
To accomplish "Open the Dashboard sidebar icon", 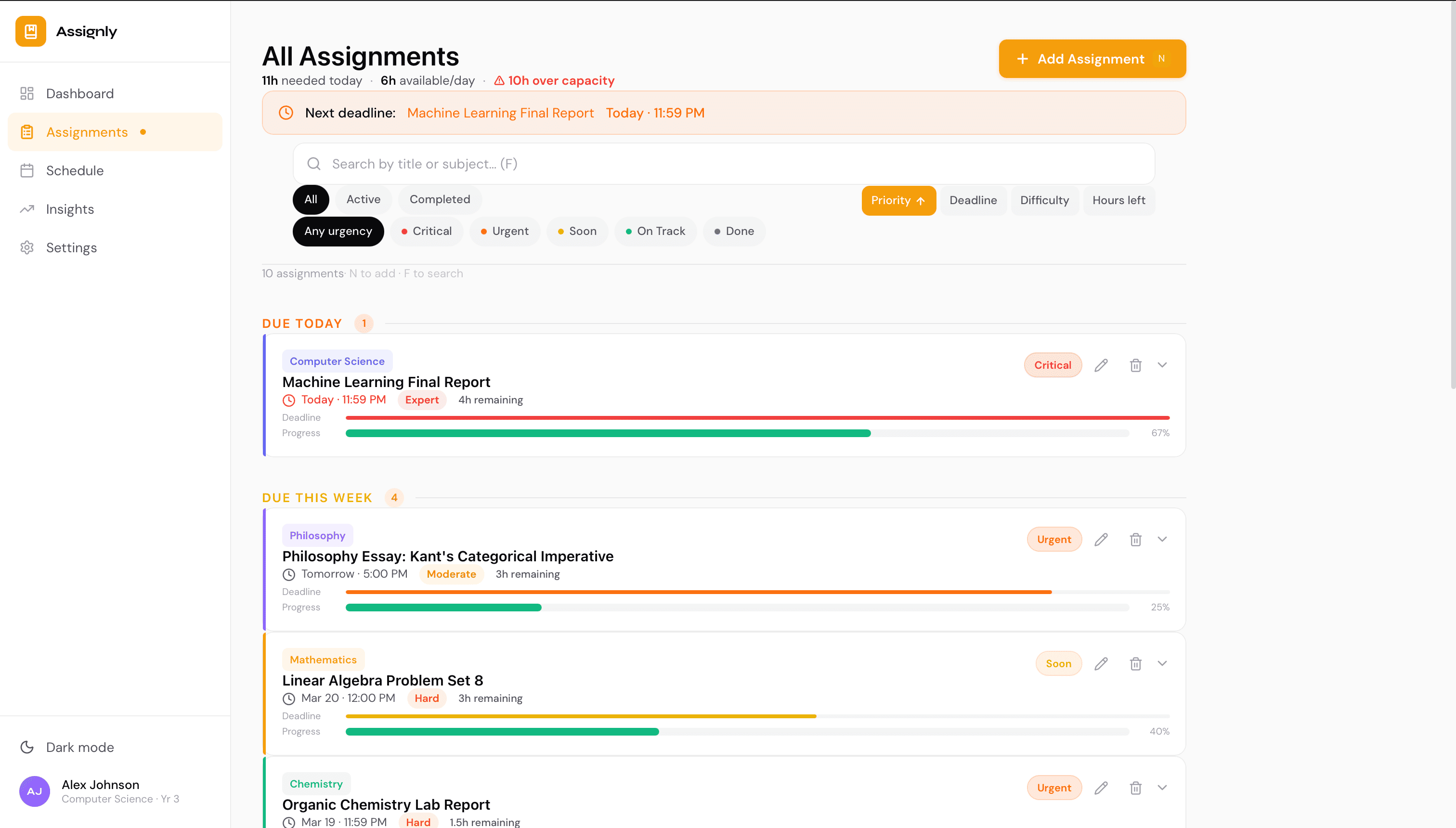I will pyautogui.click(x=26, y=93).
